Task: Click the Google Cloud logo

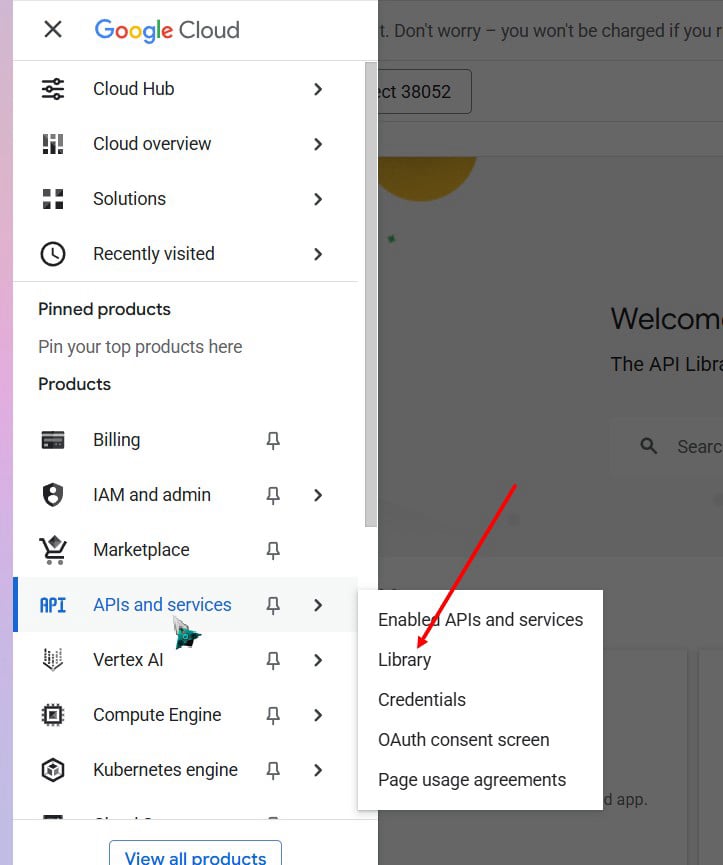Action: click(x=167, y=30)
